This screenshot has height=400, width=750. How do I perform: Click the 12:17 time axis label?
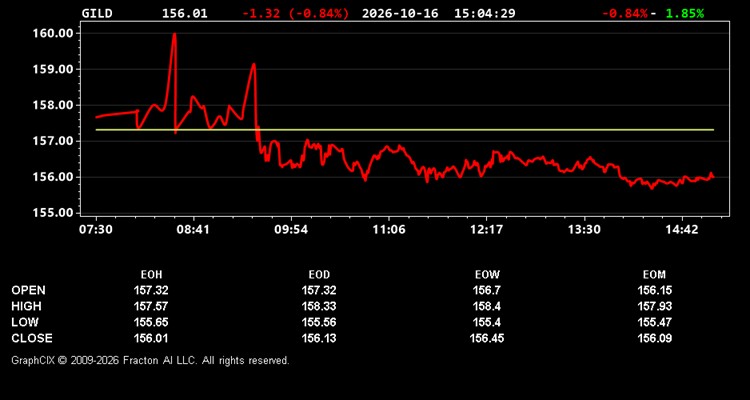[x=486, y=230]
